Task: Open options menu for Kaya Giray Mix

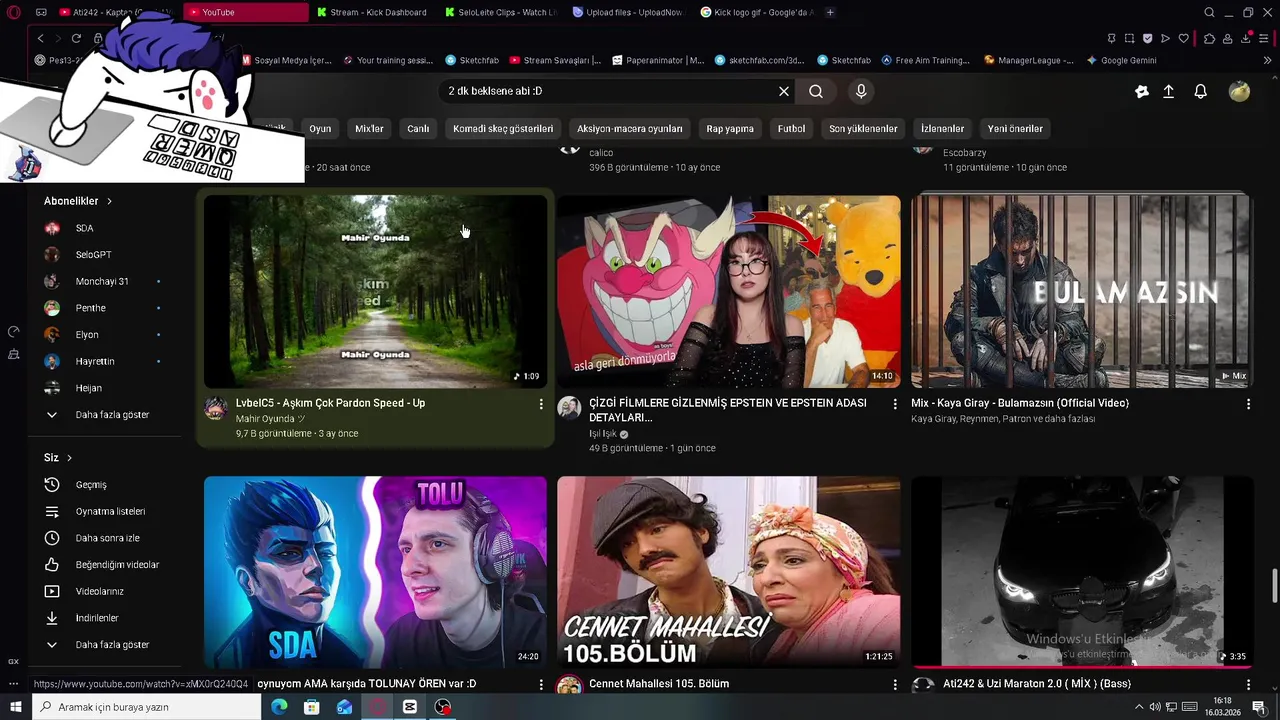Action: [1248, 404]
